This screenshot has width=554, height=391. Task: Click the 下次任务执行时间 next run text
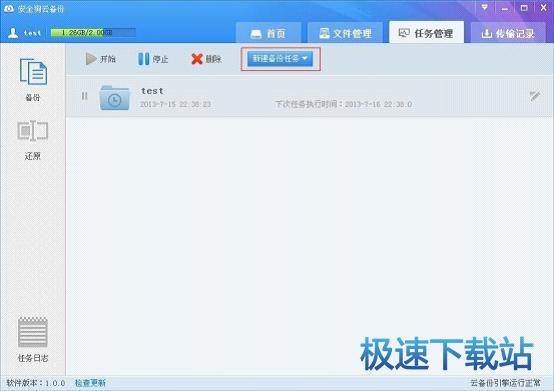click(x=343, y=104)
